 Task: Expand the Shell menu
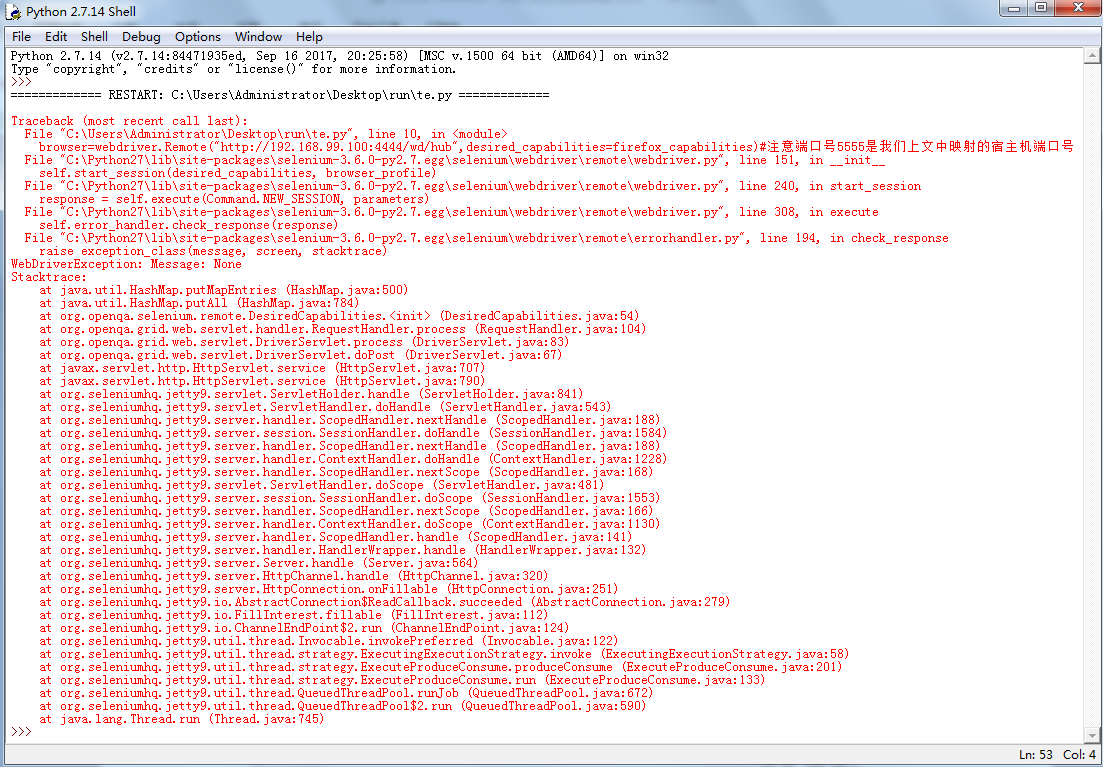[x=95, y=37]
